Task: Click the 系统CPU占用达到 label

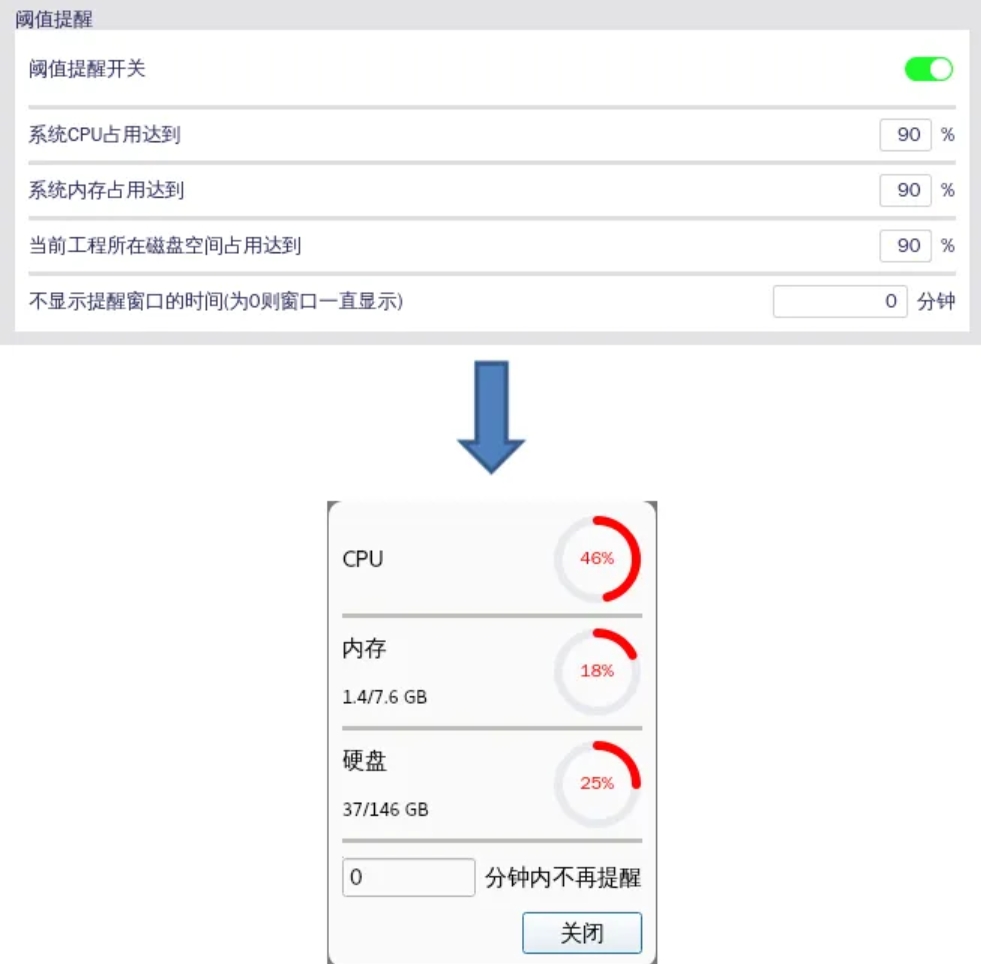Action: pos(104,134)
